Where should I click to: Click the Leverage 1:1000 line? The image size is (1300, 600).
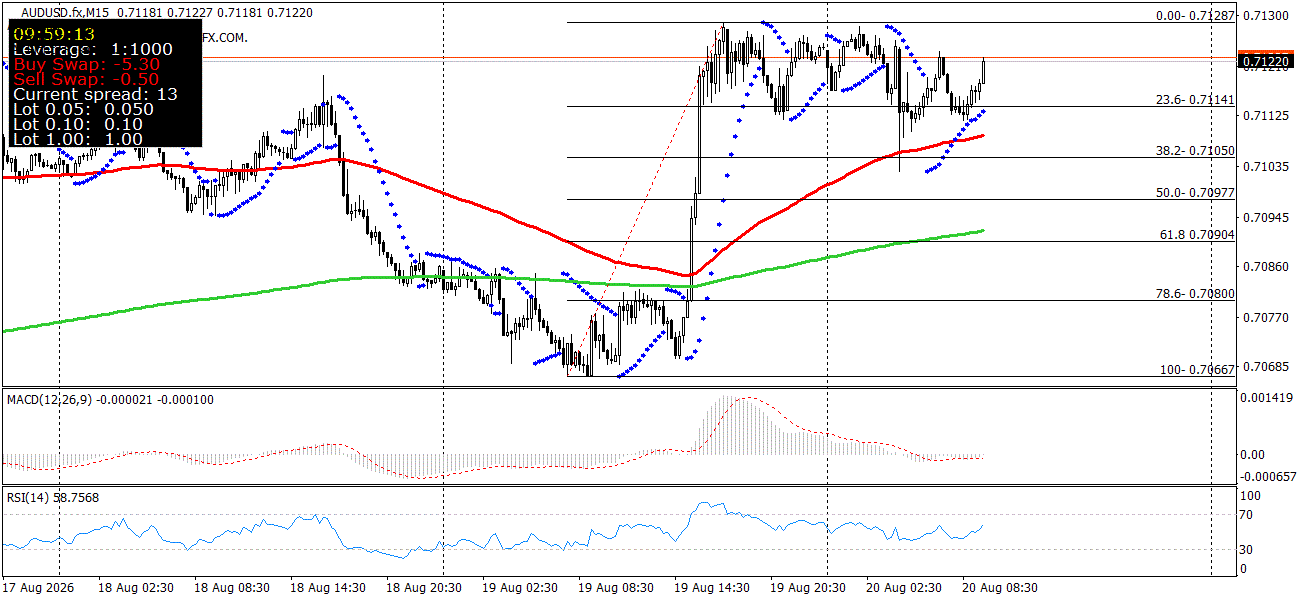pyautogui.click(x=93, y=49)
